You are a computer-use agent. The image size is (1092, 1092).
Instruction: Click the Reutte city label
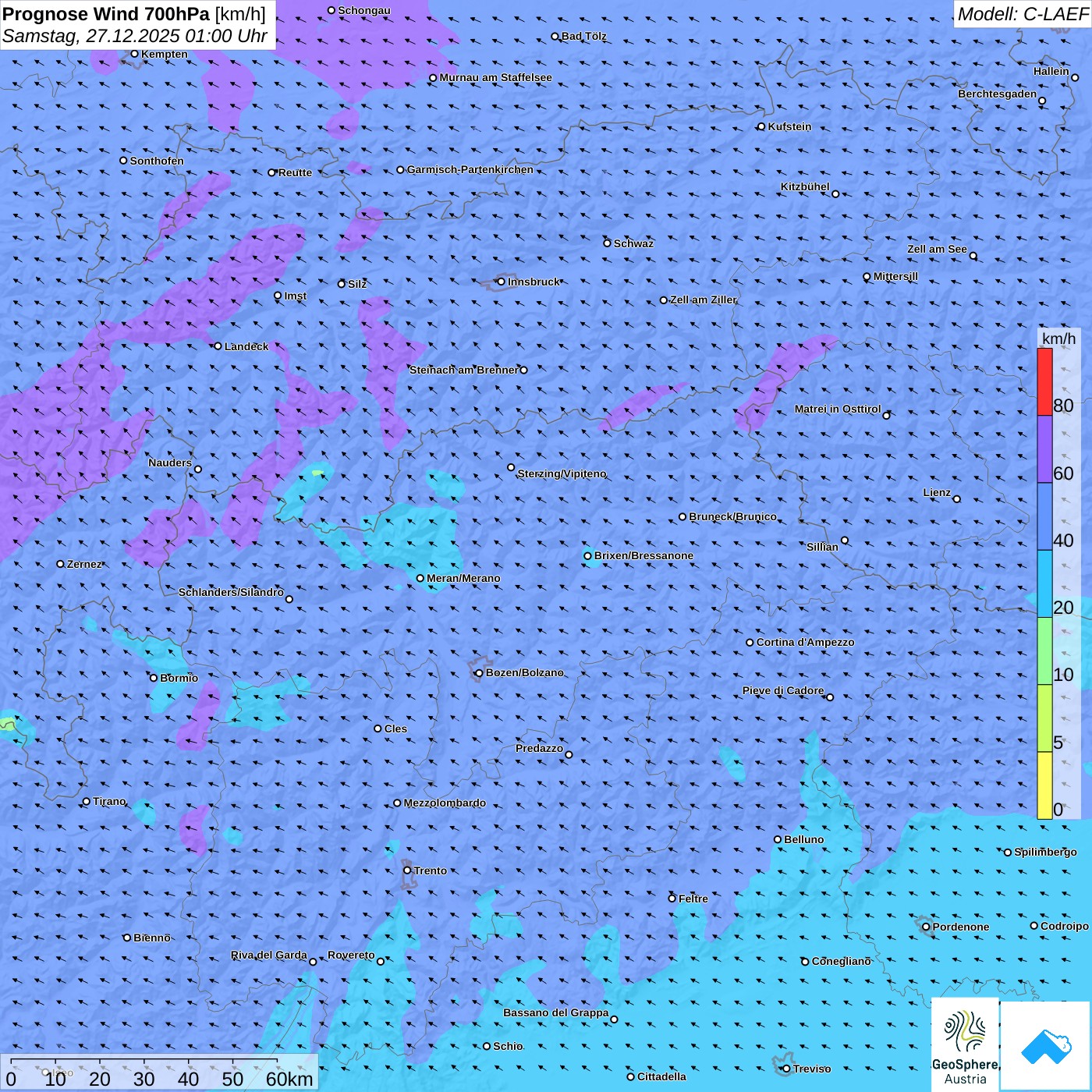(x=295, y=172)
